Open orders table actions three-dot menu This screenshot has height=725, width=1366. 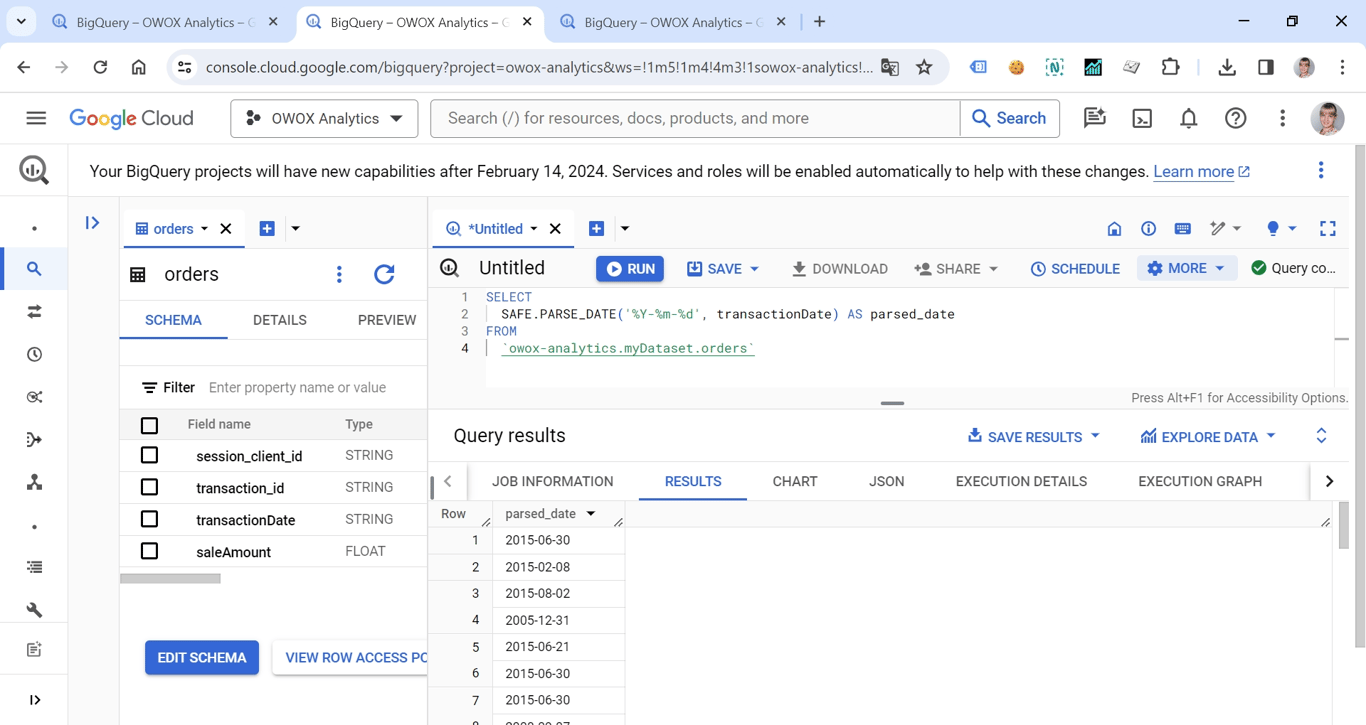339,274
